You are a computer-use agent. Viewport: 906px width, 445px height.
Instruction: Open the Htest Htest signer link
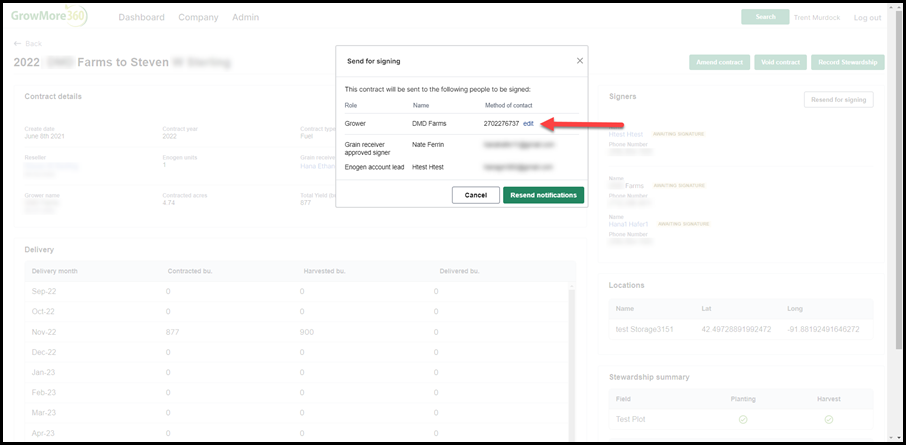(x=626, y=134)
